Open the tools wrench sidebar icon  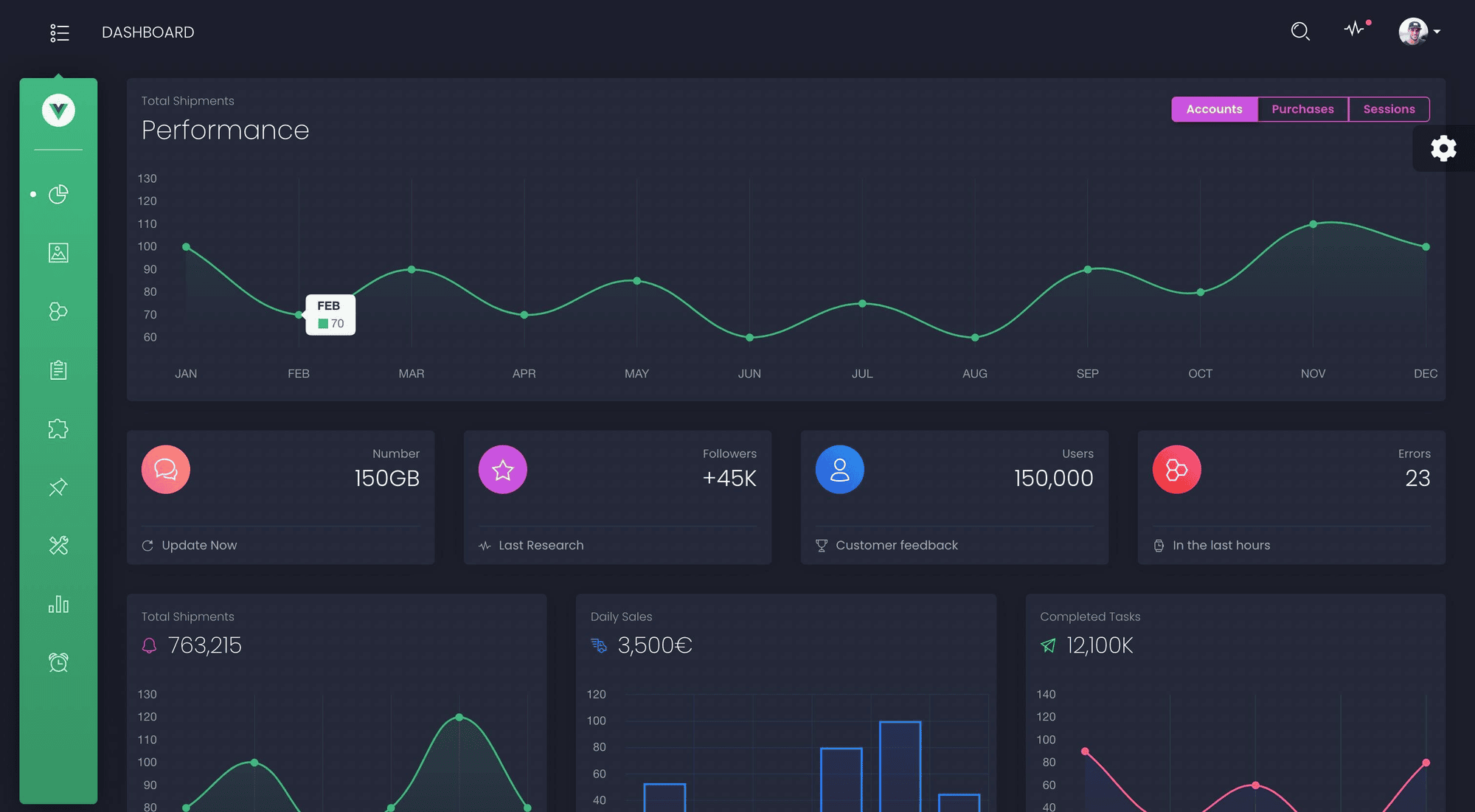tap(58, 546)
